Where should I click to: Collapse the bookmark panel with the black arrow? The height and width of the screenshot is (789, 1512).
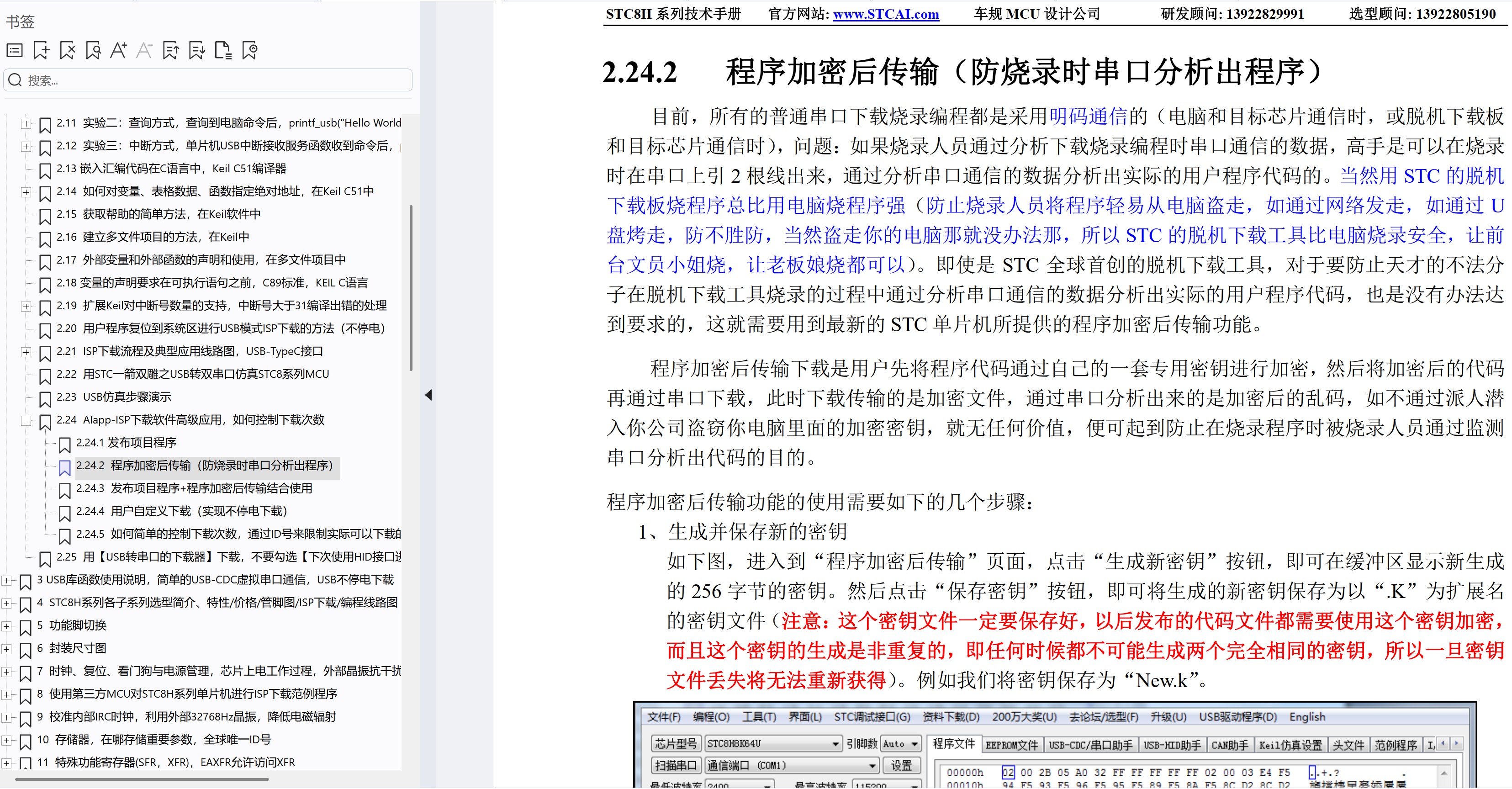[x=428, y=395]
